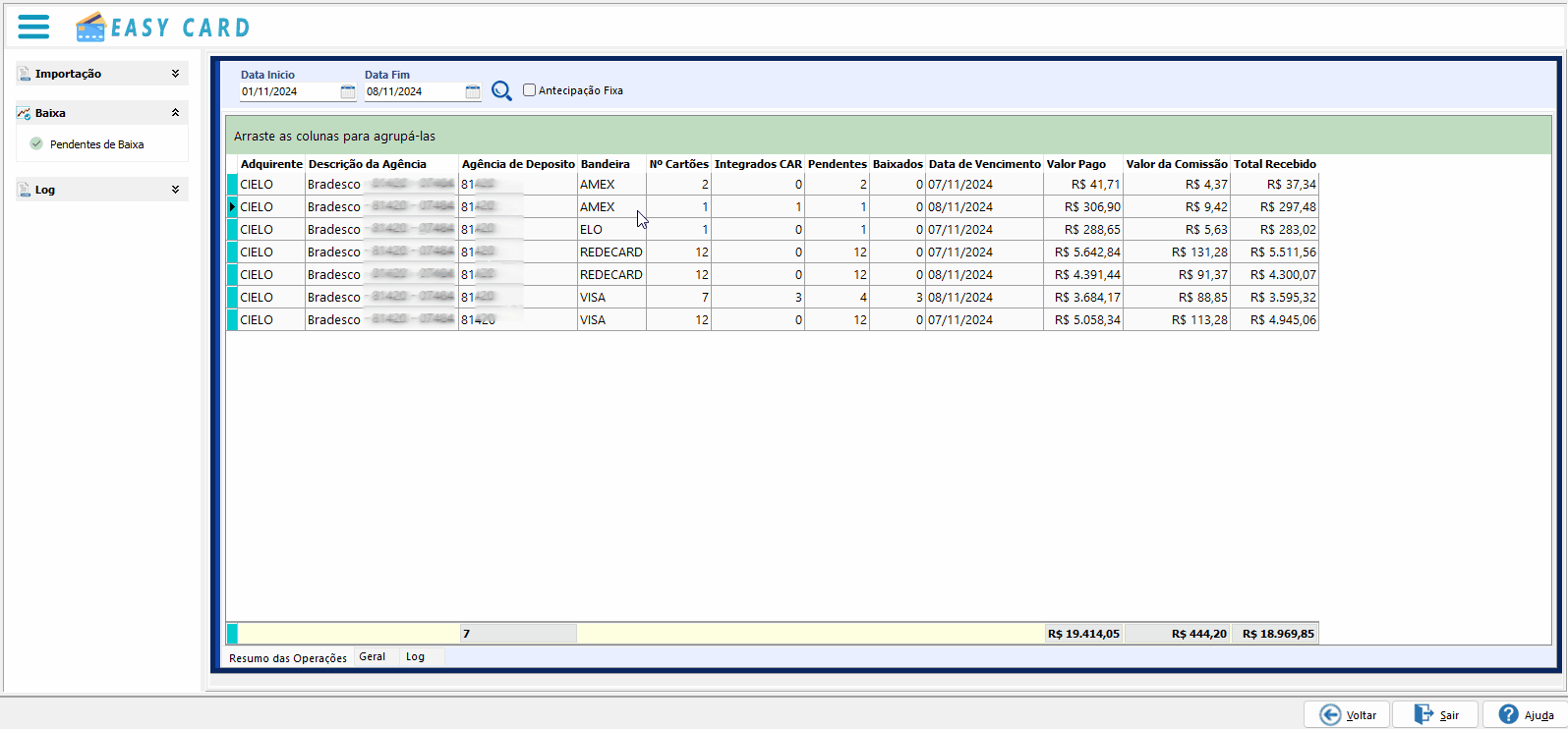
Task: Open the Log tab below the grid
Action: pos(416,656)
